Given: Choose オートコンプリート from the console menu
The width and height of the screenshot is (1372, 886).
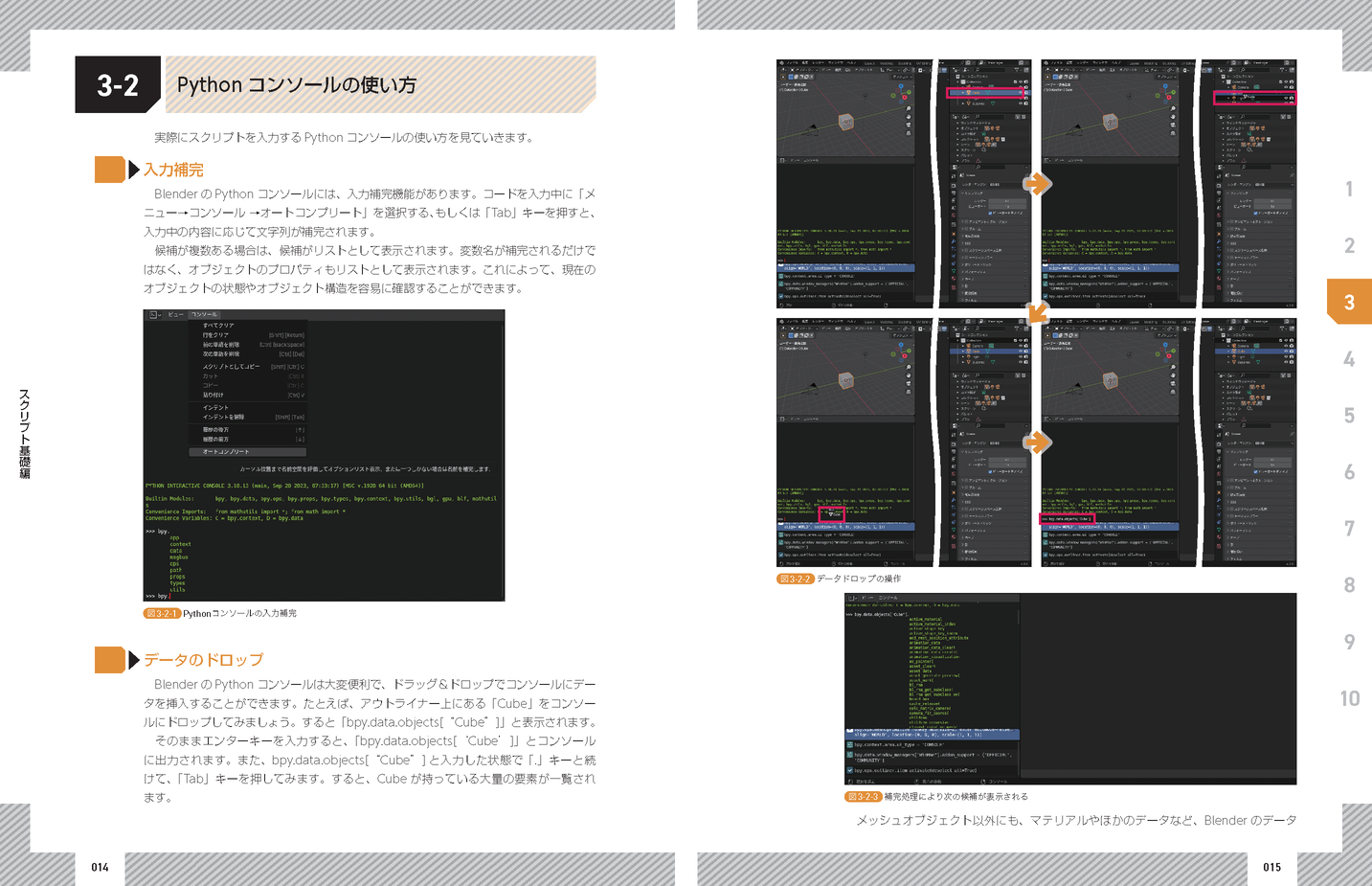Looking at the screenshot, I should (x=226, y=452).
